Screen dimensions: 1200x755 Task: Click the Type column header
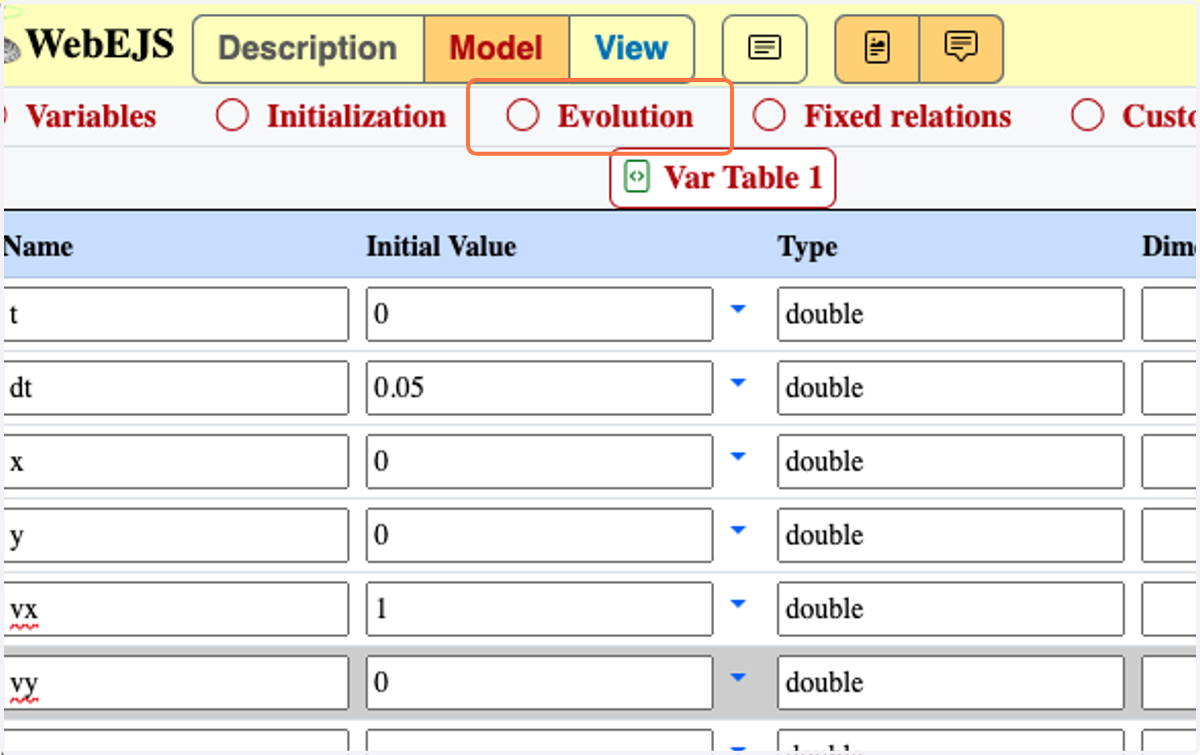click(808, 247)
